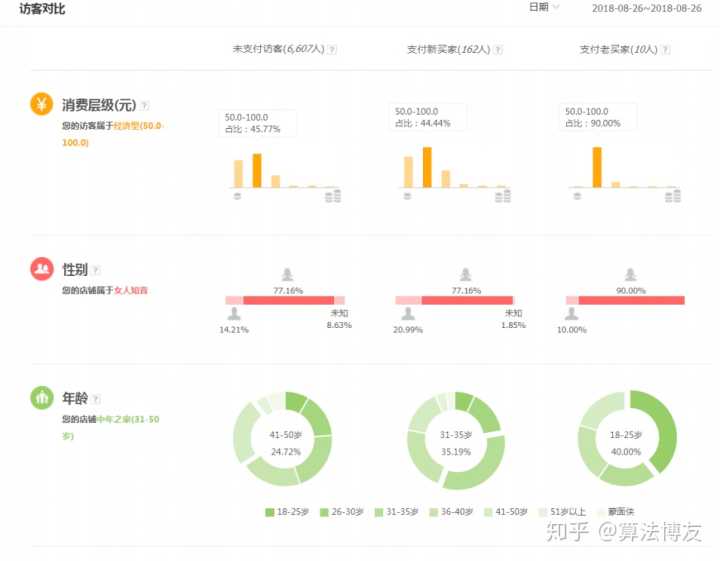
Task: Open help icon next to 性别 title
Action: coord(97,270)
